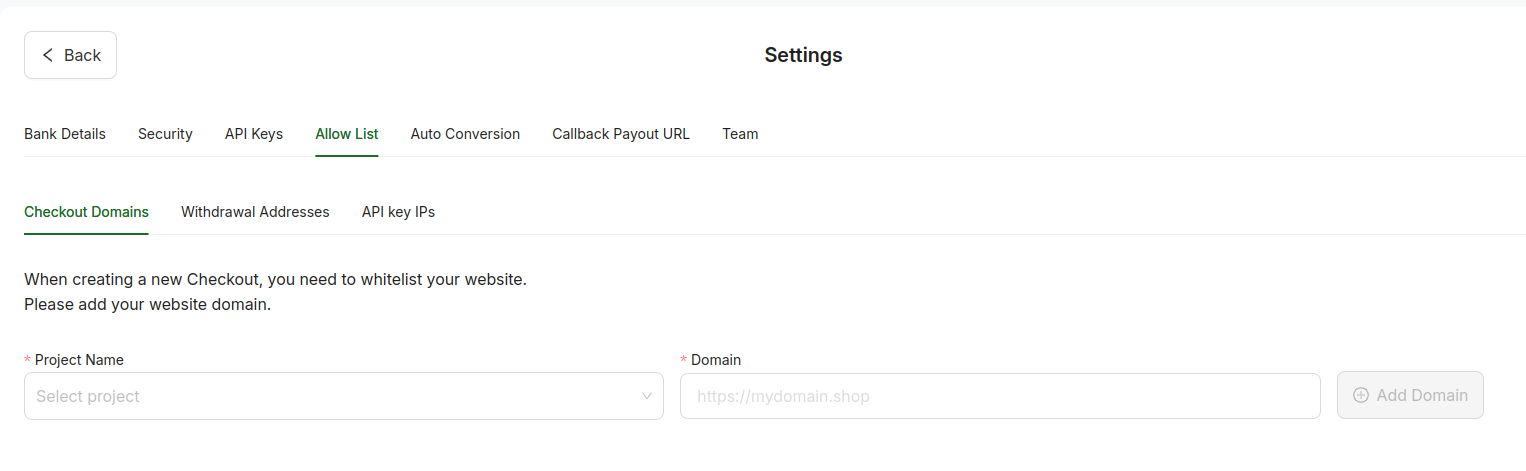Focus the Domain URL input field
The height and width of the screenshot is (471, 1526).
(1000, 396)
